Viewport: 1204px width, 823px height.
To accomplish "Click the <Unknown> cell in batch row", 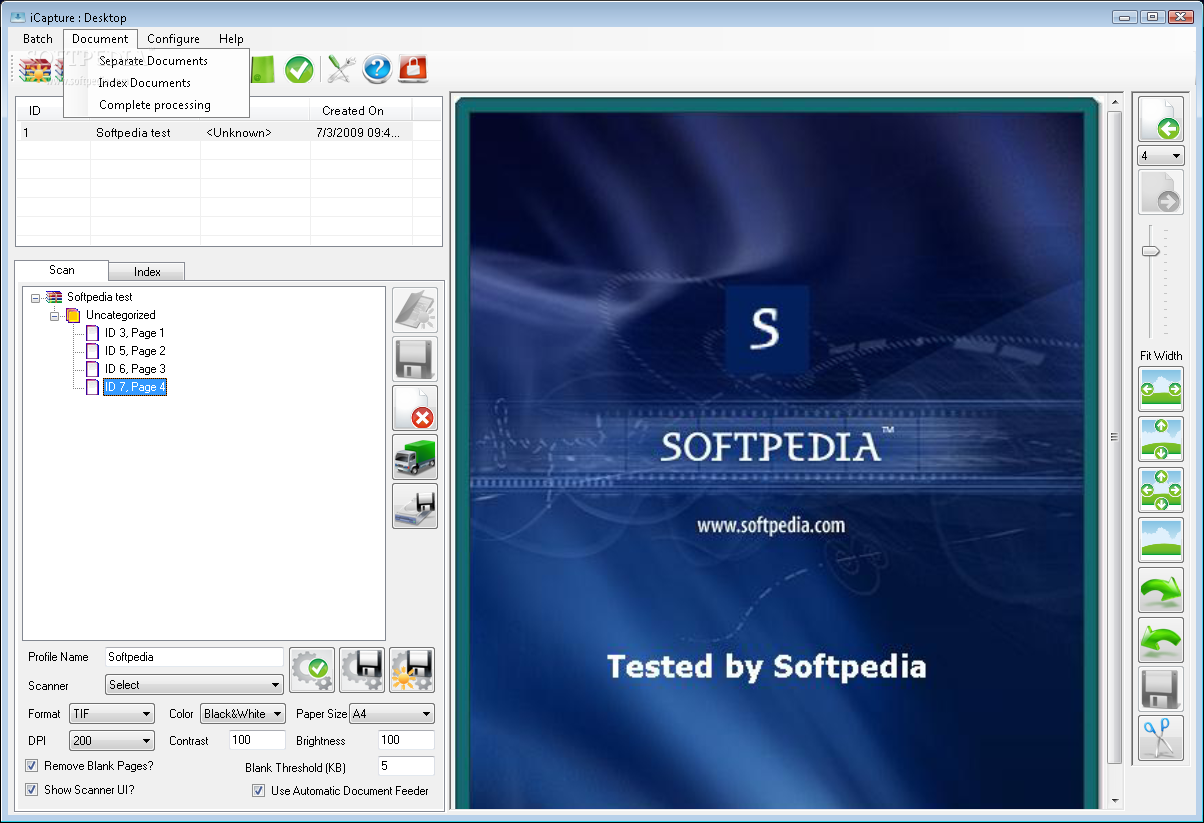I will [255, 132].
